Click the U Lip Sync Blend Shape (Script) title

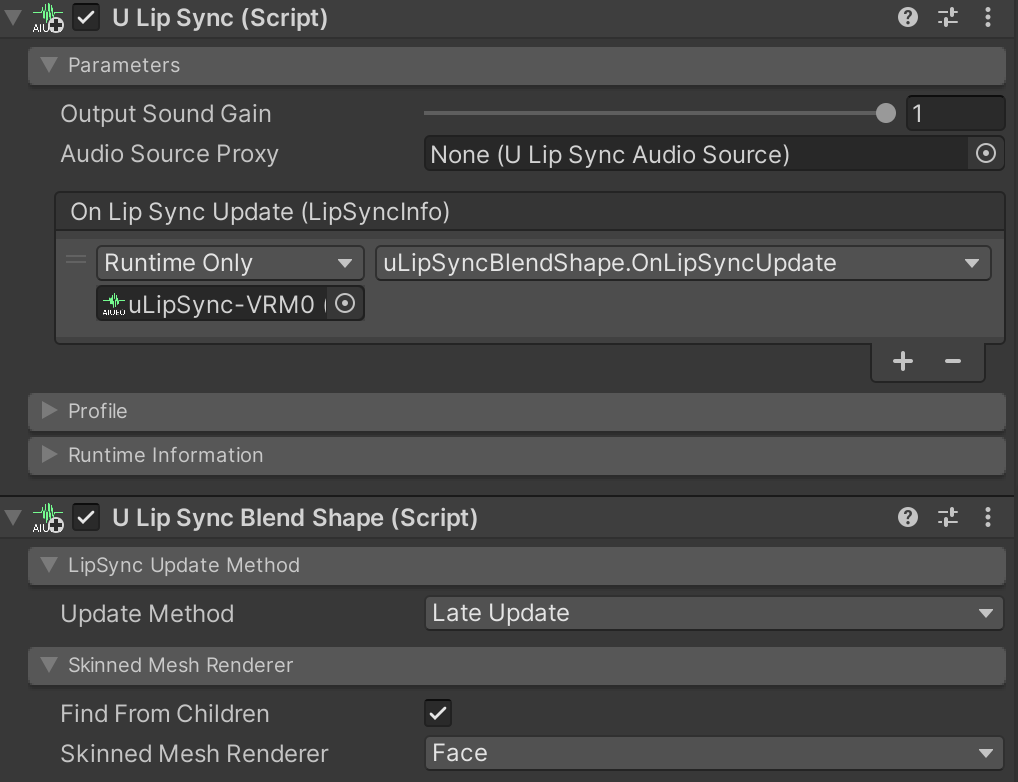point(295,518)
